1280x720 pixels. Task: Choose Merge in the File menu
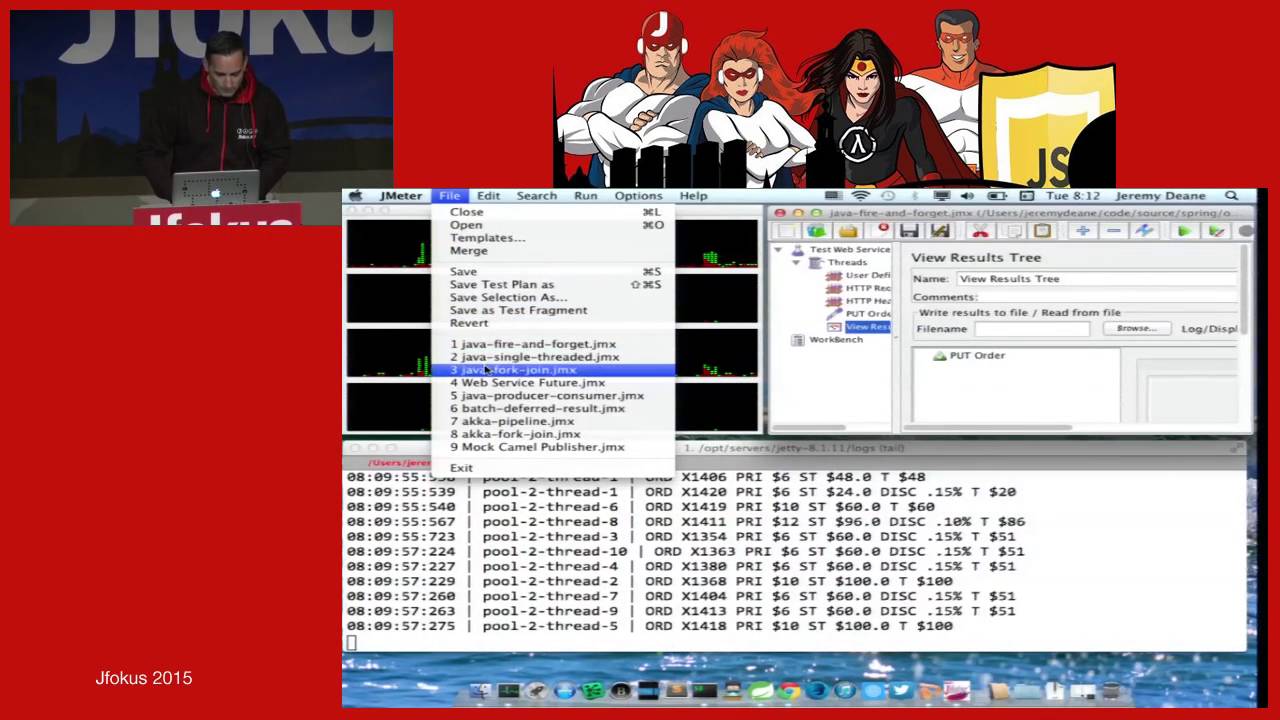553,251
